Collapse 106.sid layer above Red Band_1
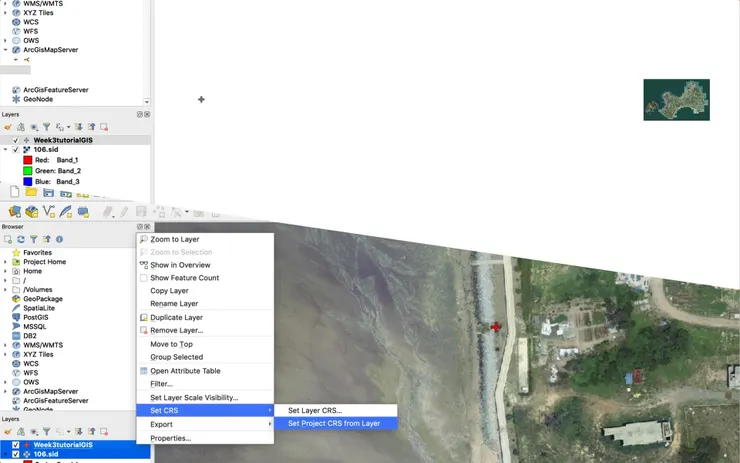 coord(6,150)
